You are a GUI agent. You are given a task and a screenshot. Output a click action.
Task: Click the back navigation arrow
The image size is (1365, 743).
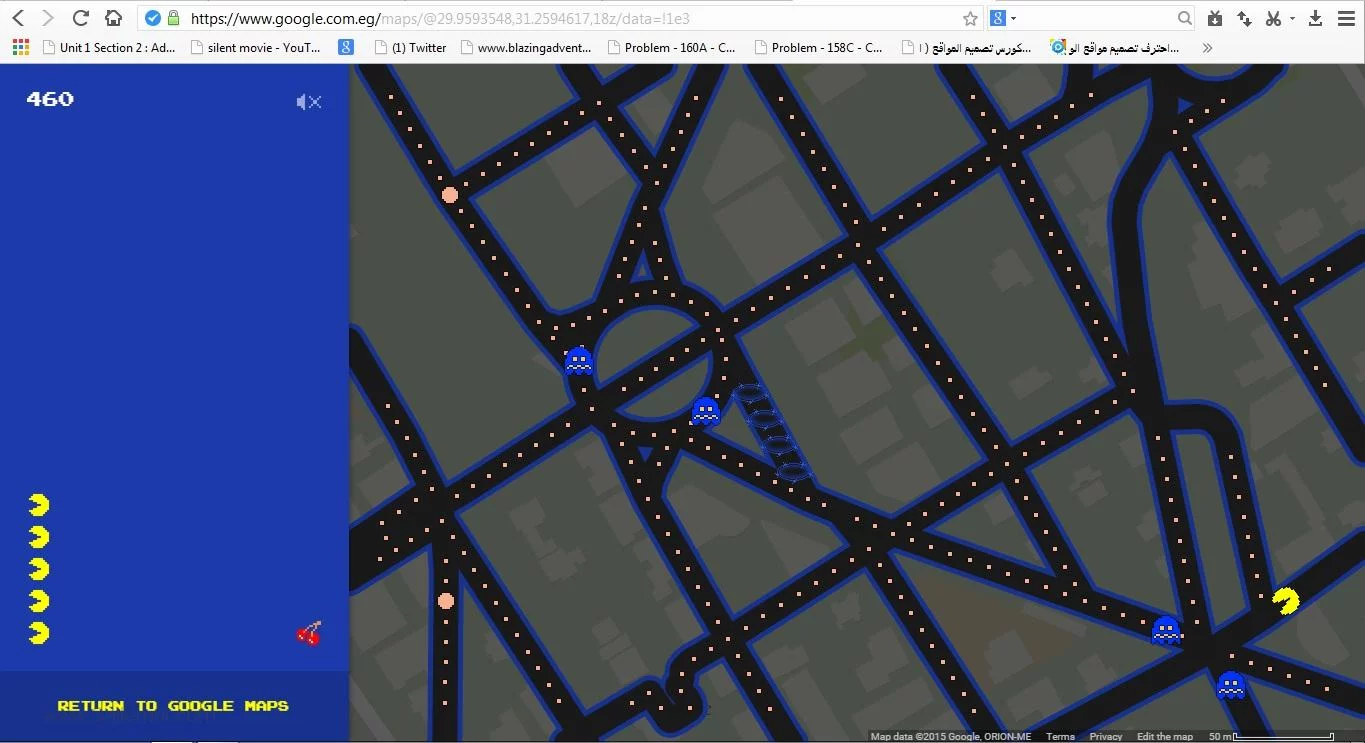click(x=18, y=18)
